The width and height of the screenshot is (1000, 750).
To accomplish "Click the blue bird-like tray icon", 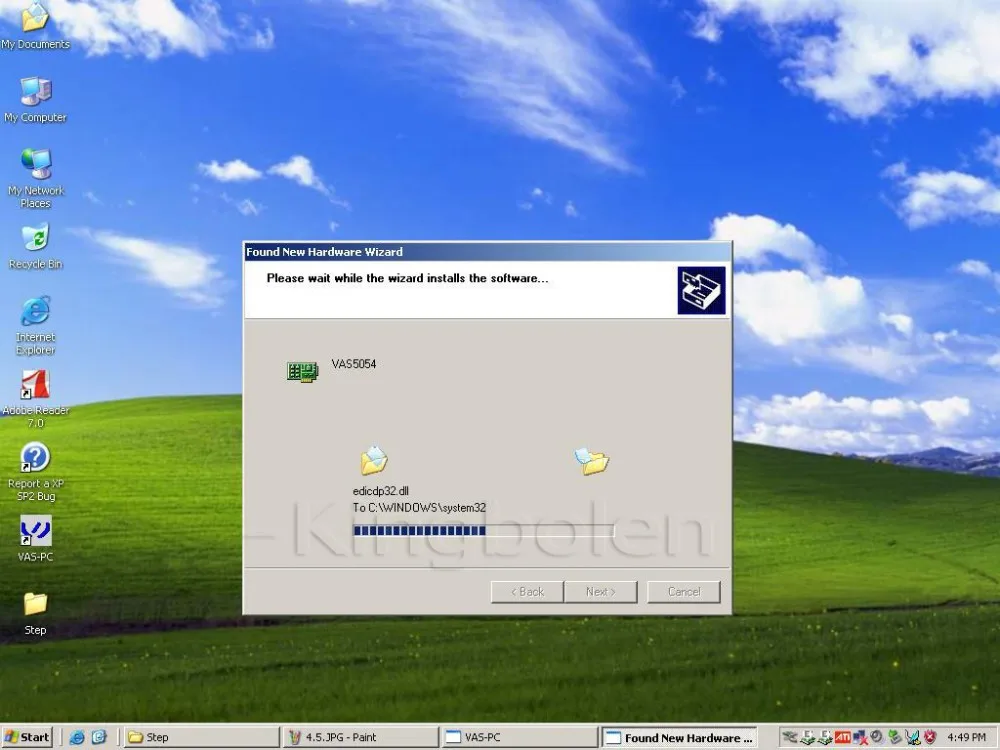I will (x=913, y=738).
